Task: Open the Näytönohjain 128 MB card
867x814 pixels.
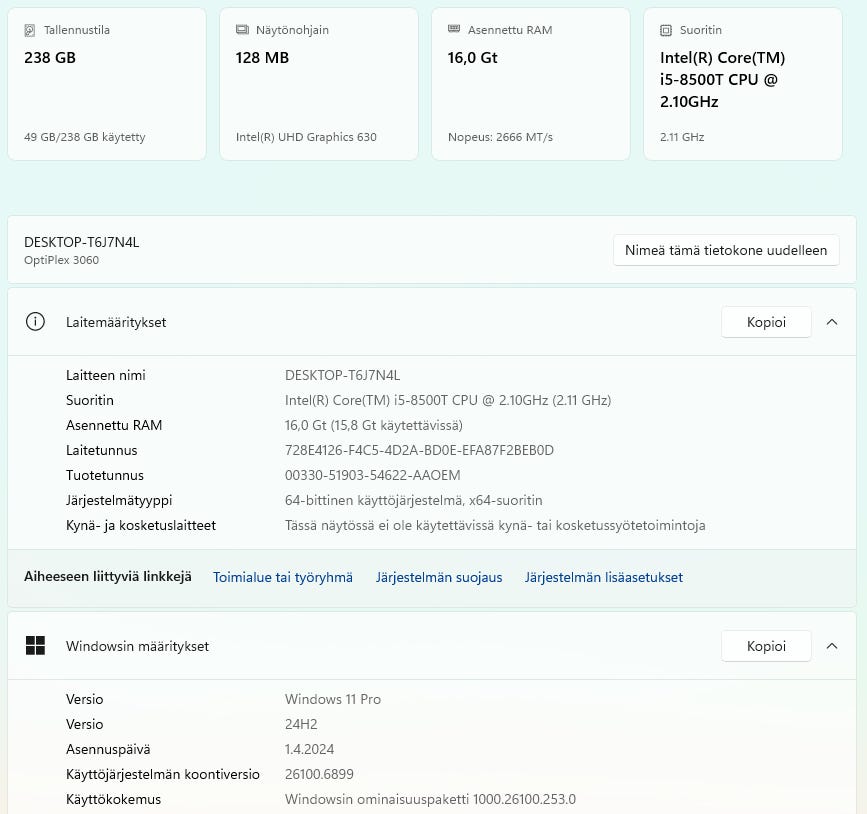Action: click(x=318, y=84)
